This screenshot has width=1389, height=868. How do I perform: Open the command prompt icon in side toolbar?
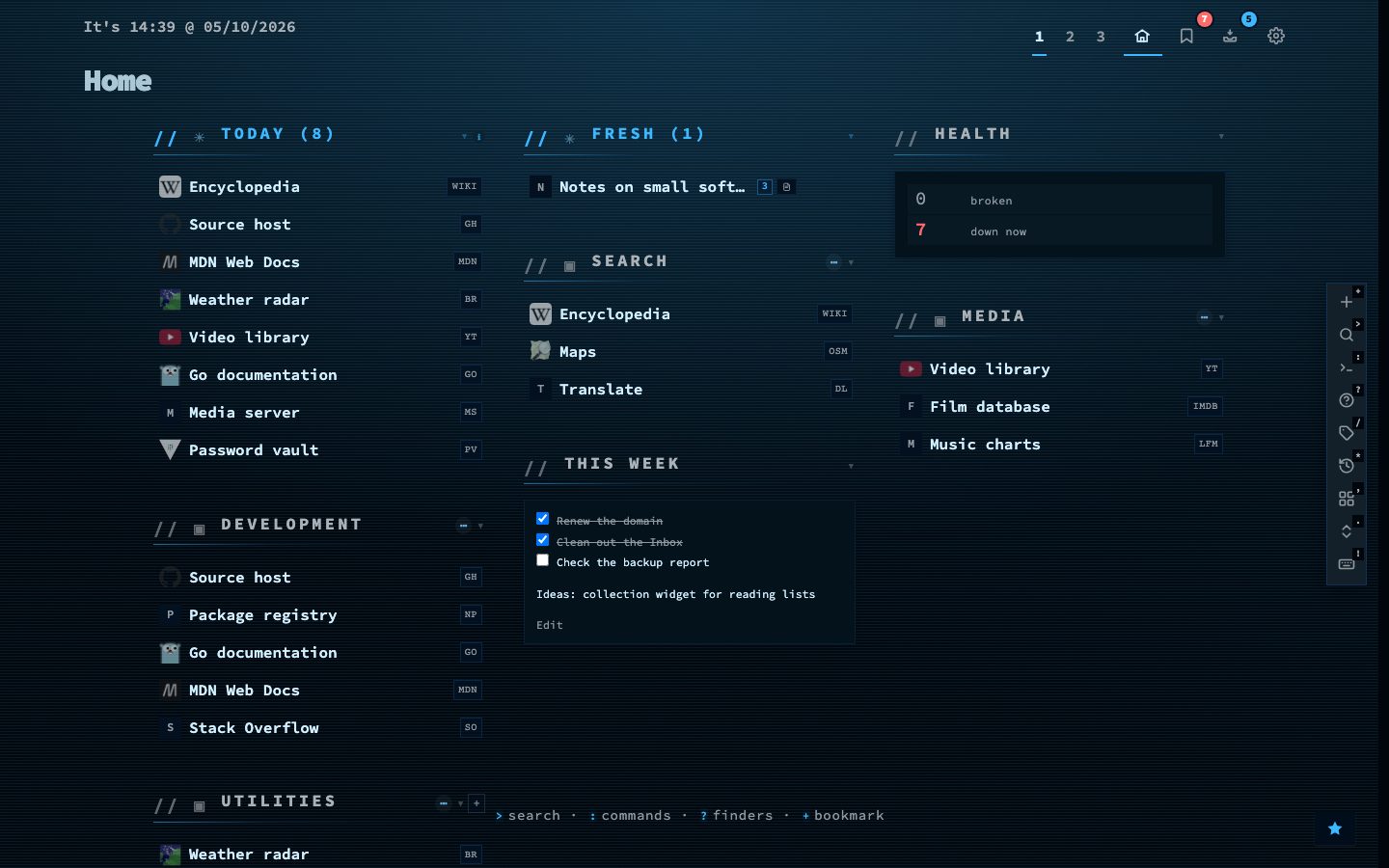[x=1347, y=367]
